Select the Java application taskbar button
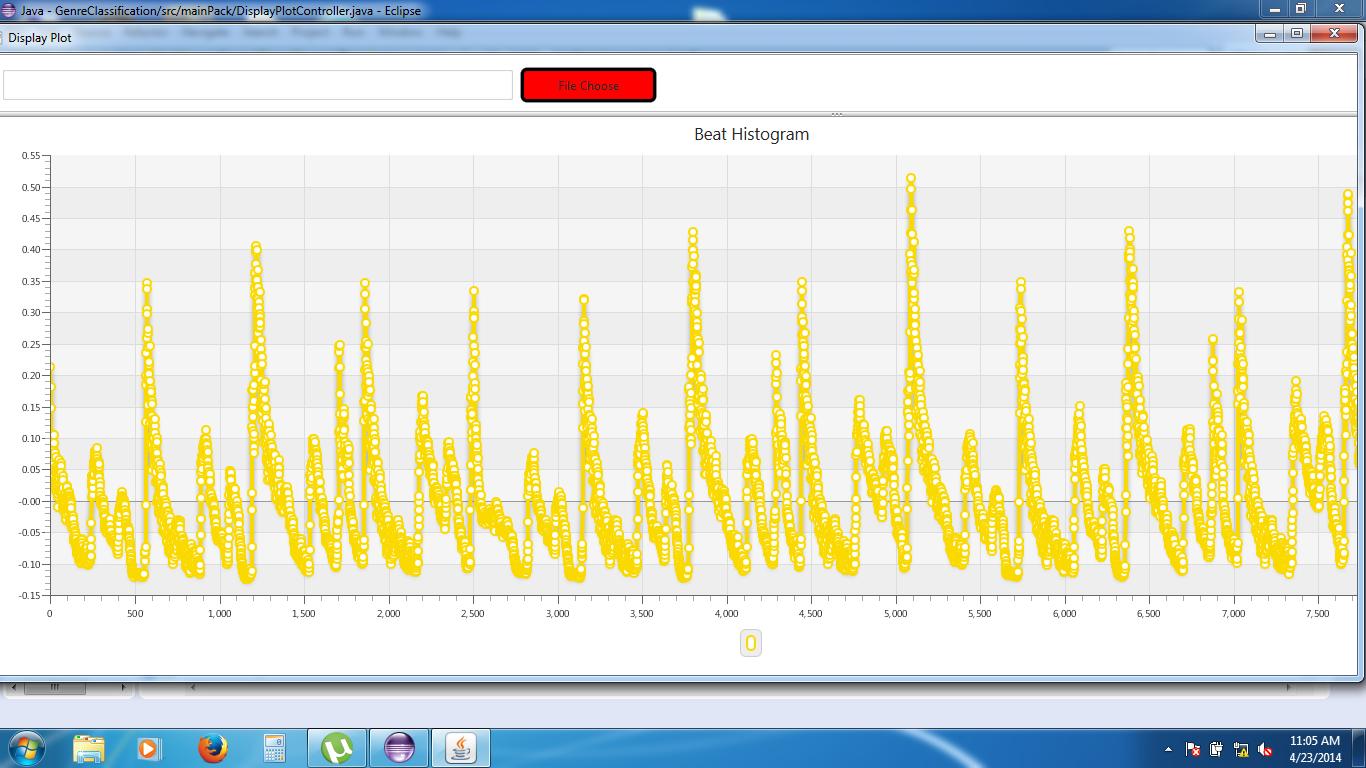The height and width of the screenshot is (768, 1366). (461, 748)
